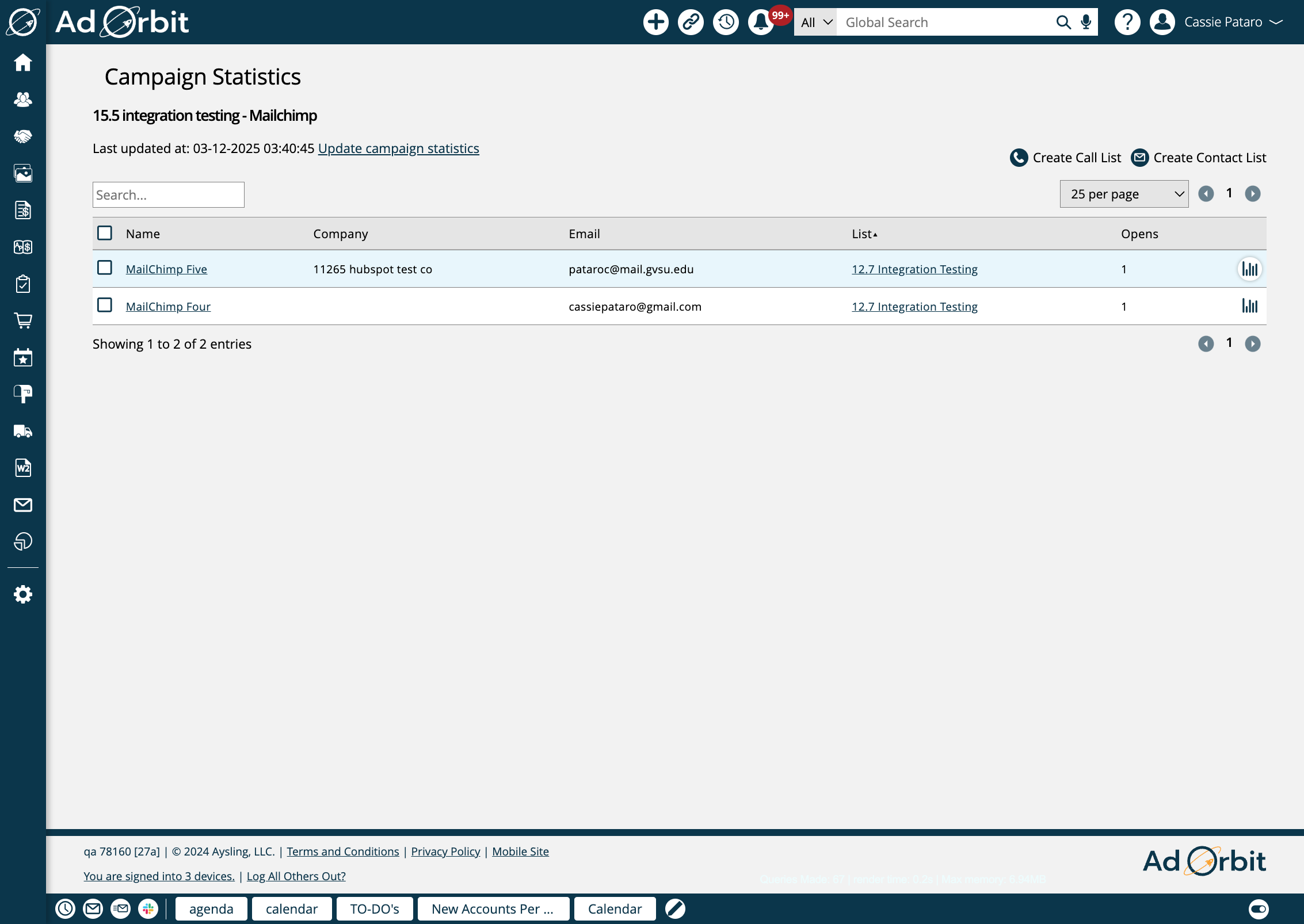Open 12.7 Integration Testing link for MailChimp Five

tap(914, 269)
